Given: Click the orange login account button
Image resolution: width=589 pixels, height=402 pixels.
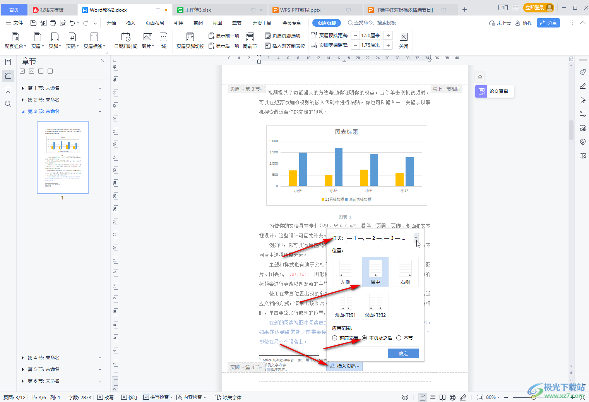Looking at the screenshot, I should pyautogui.click(x=538, y=8).
